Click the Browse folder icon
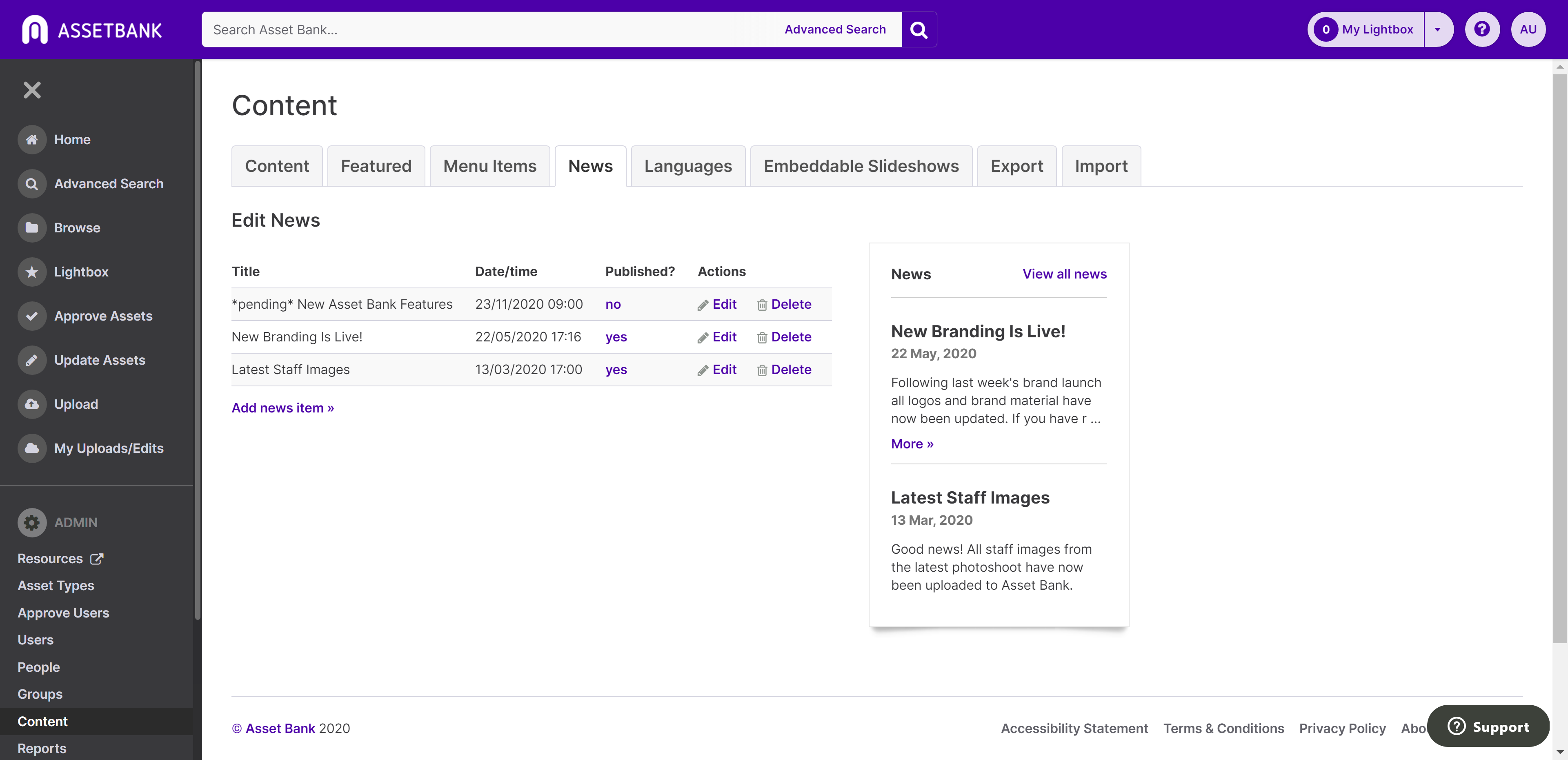Screen dimensions: 1568x760 32,228
